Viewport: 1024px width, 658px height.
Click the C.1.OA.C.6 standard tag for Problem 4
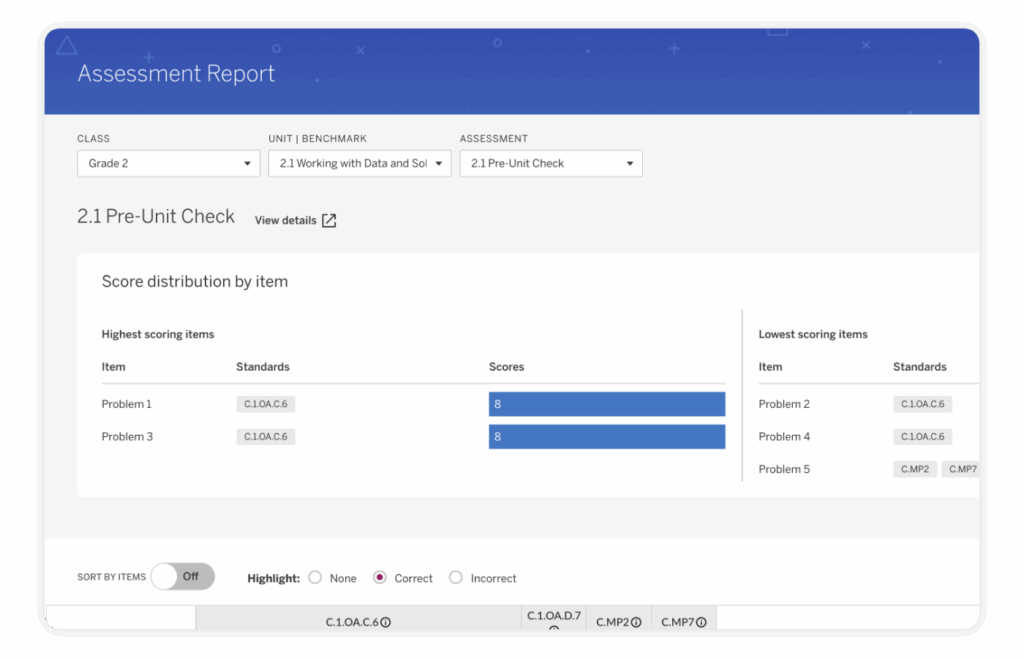(922, 437)
